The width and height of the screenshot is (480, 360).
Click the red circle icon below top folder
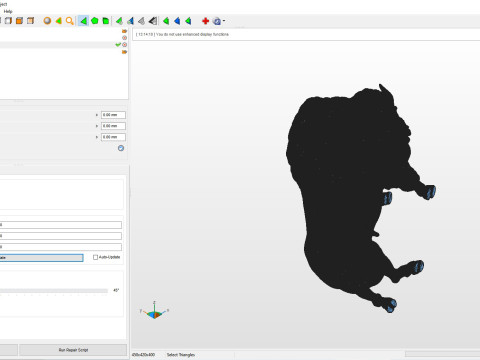pos(124,38)
